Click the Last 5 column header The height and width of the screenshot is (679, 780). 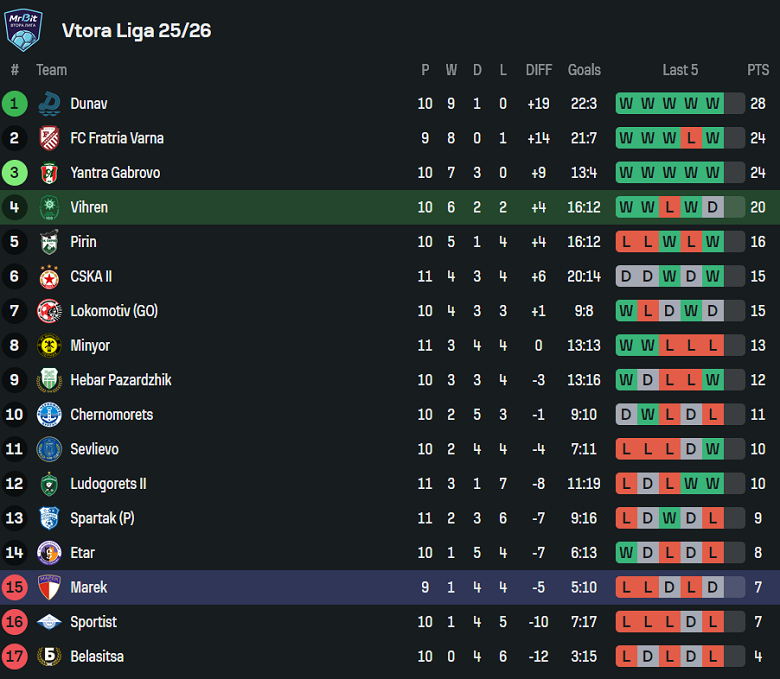click(680, 70)
